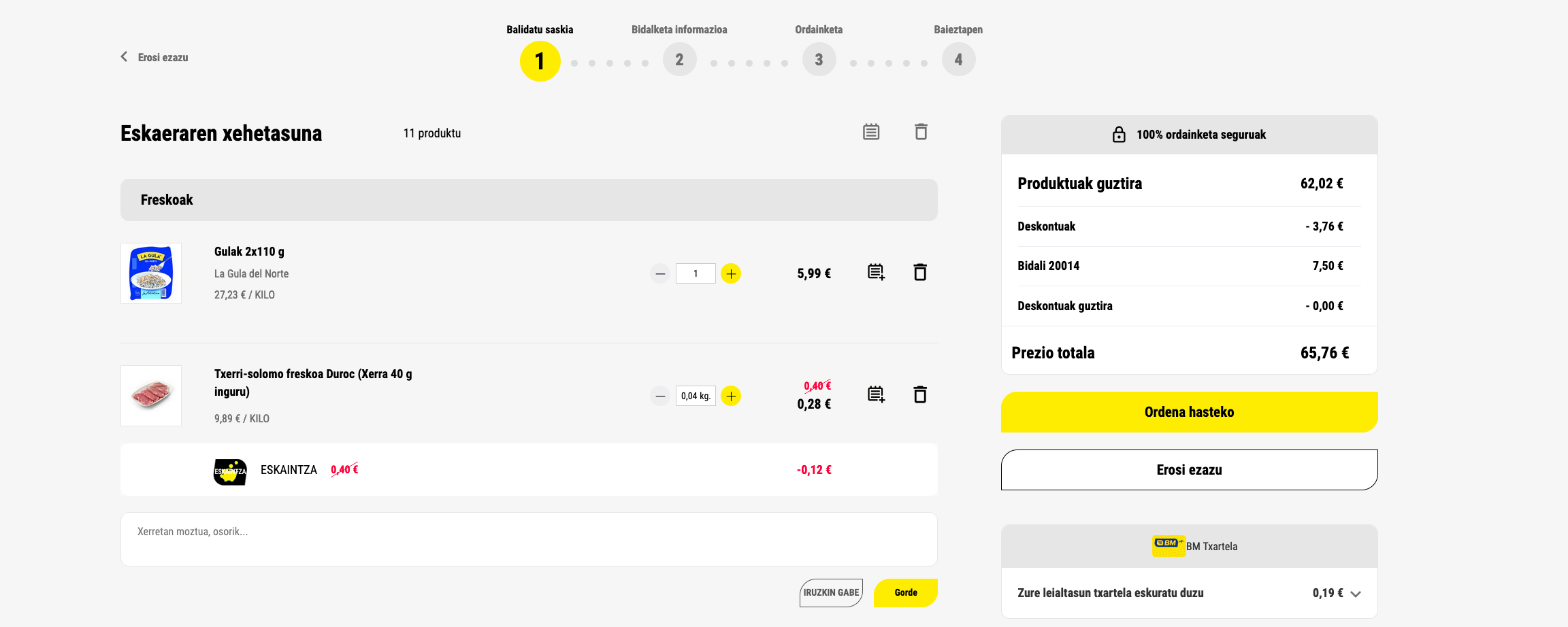Select step 4 Baieztapen
This screenshot has height=627, width=1568.
[958, 59]
